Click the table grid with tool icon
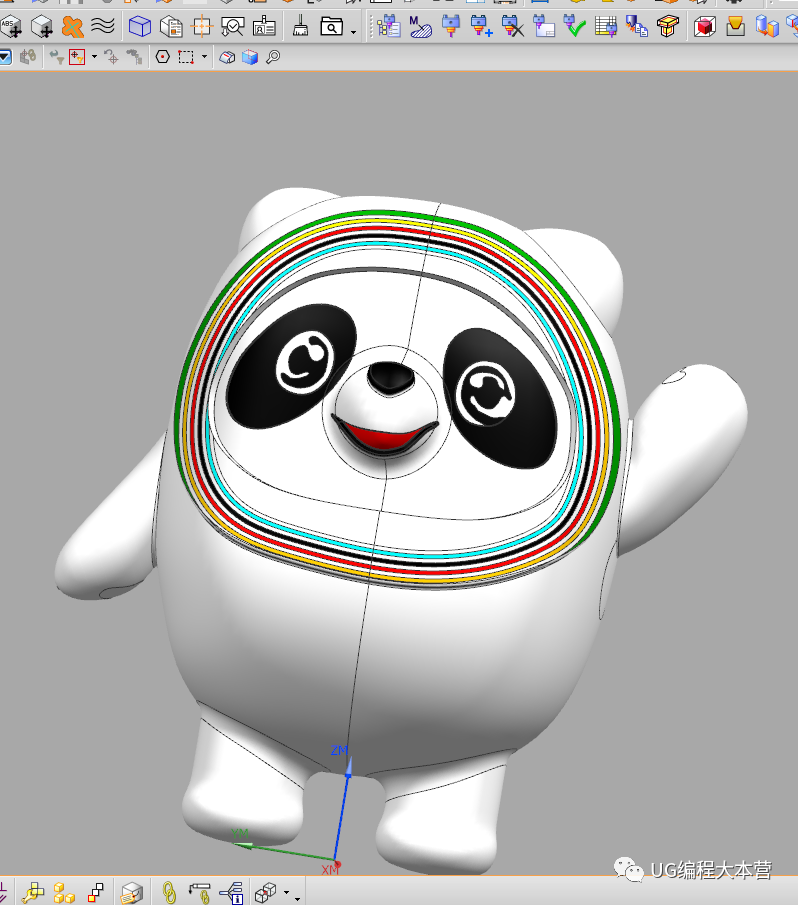798x905 pixels. pos(605,27)
